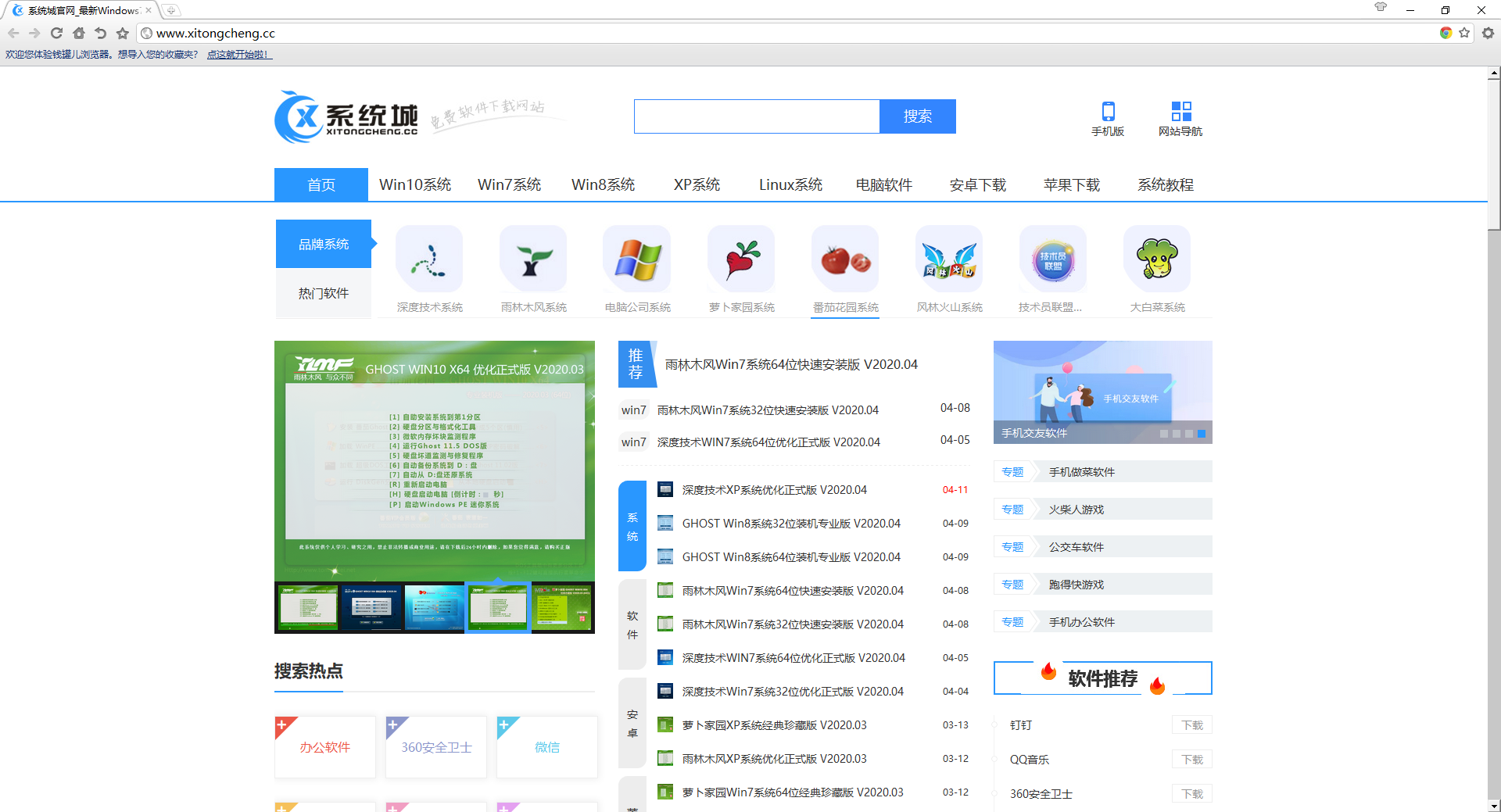
Task: Open Win8系统 menu item
Action: (x=603, y=184)
